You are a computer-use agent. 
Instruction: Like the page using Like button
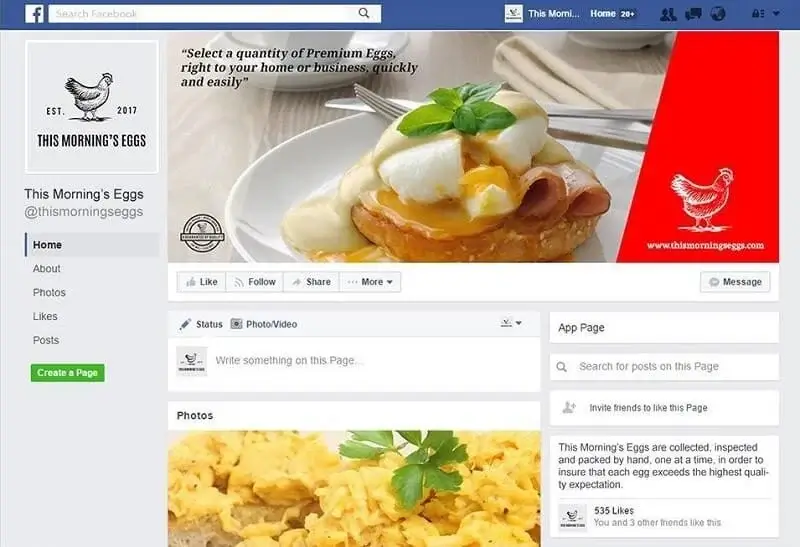[x=202, y=282]
